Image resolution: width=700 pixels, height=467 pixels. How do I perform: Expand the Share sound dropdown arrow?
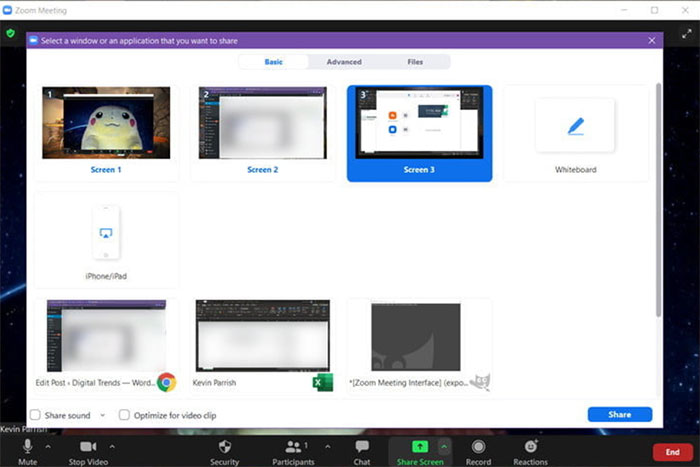[102, 415]
